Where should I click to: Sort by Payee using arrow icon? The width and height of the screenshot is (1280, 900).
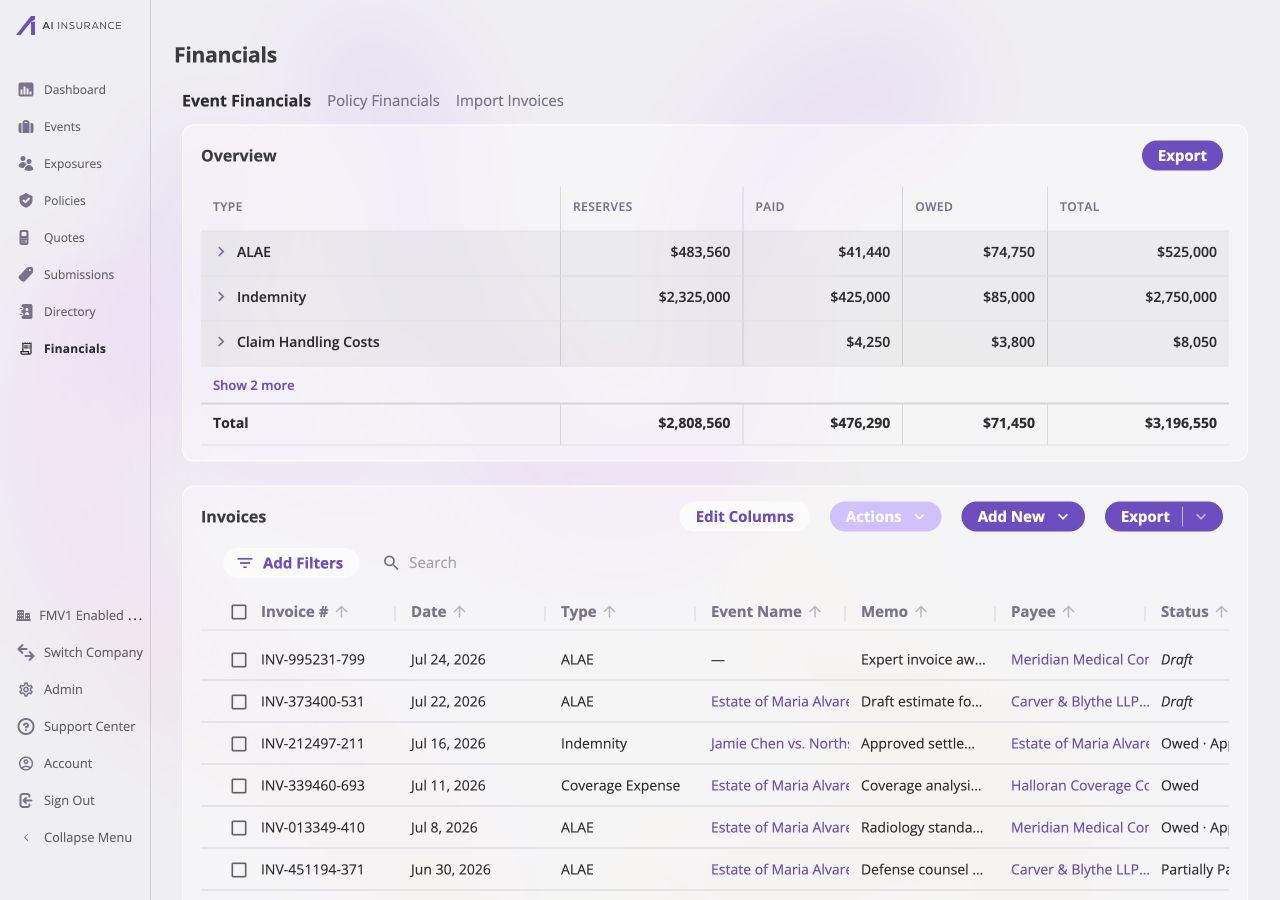pyautogui.click(x=1068, y=612)
